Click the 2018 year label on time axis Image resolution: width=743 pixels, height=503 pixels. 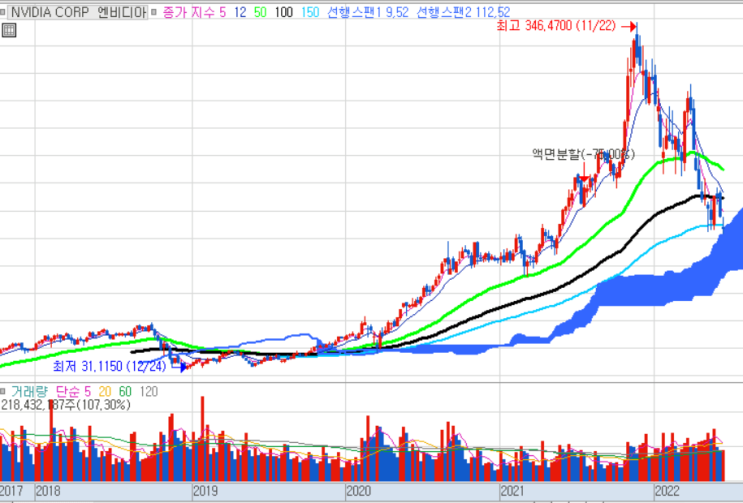click(x=48, y=491)
